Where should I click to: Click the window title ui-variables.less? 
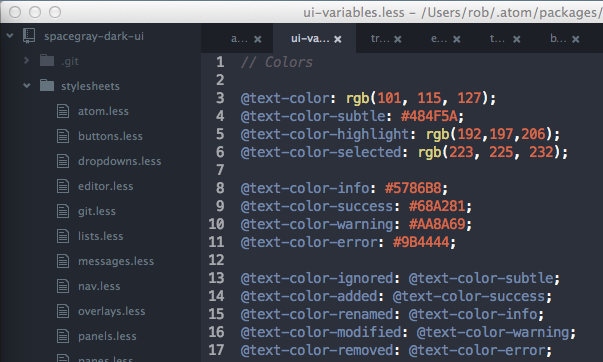tap(354, 12)
